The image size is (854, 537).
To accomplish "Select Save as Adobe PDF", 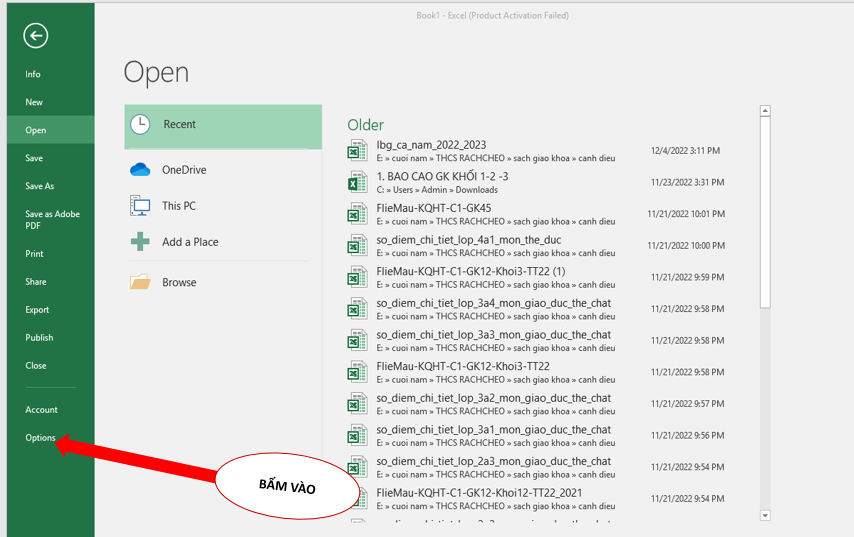I will click(53, 219).
